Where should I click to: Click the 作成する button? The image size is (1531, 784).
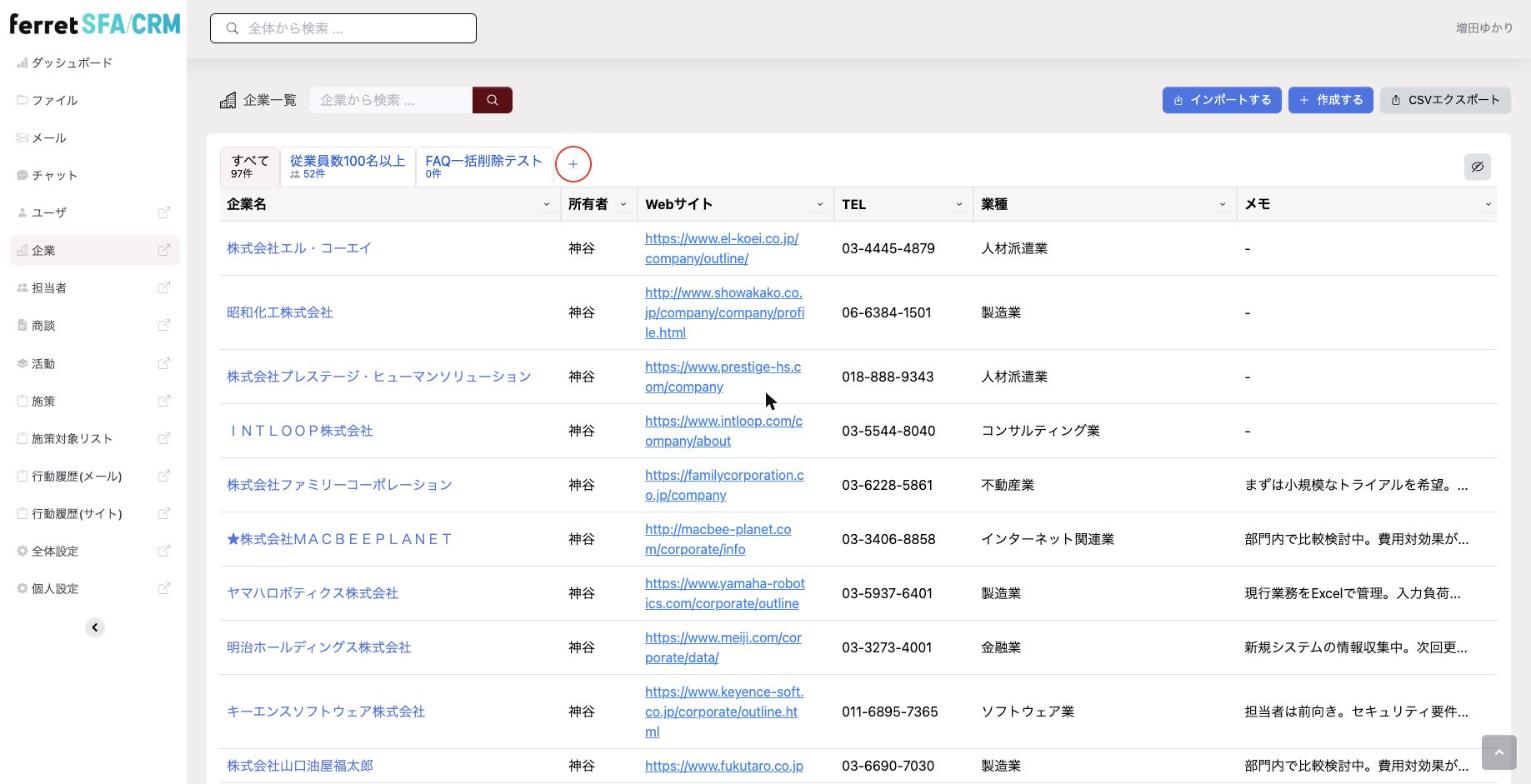[x=1331, y=100]
